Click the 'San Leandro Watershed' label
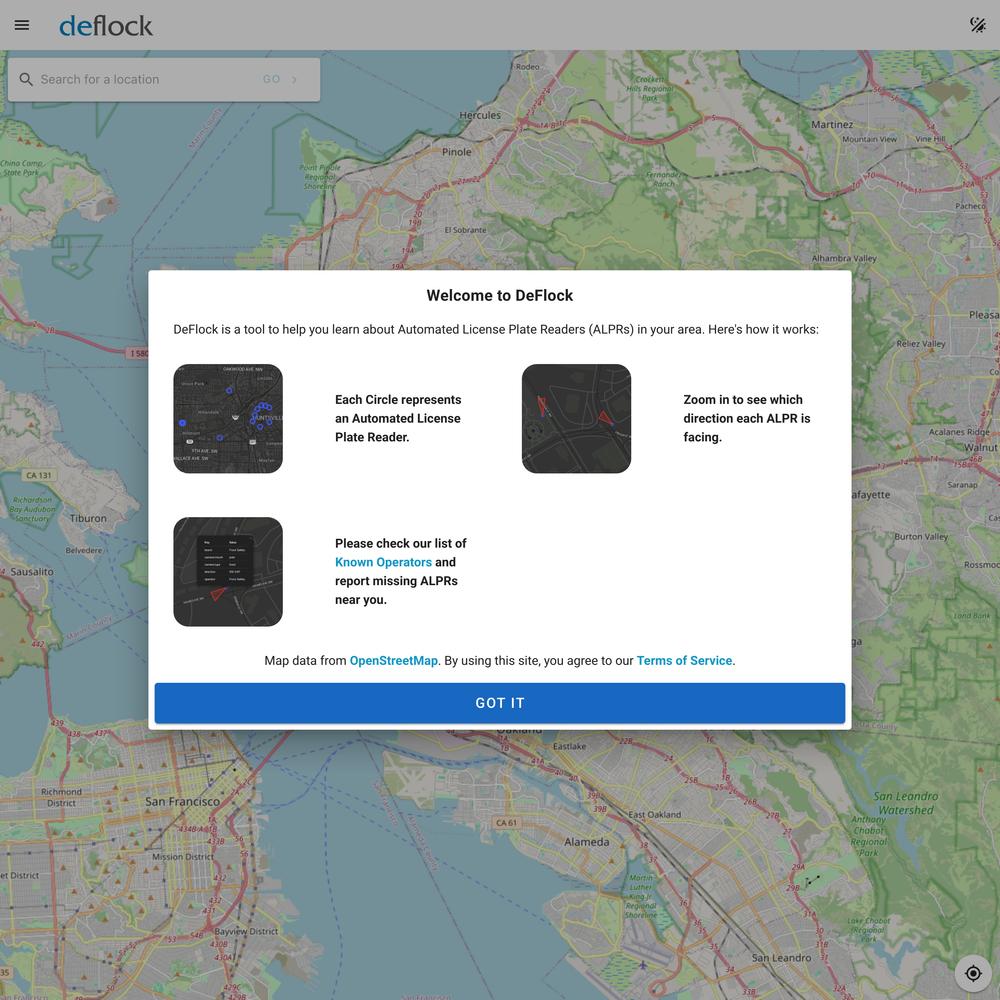 (906, 803)
